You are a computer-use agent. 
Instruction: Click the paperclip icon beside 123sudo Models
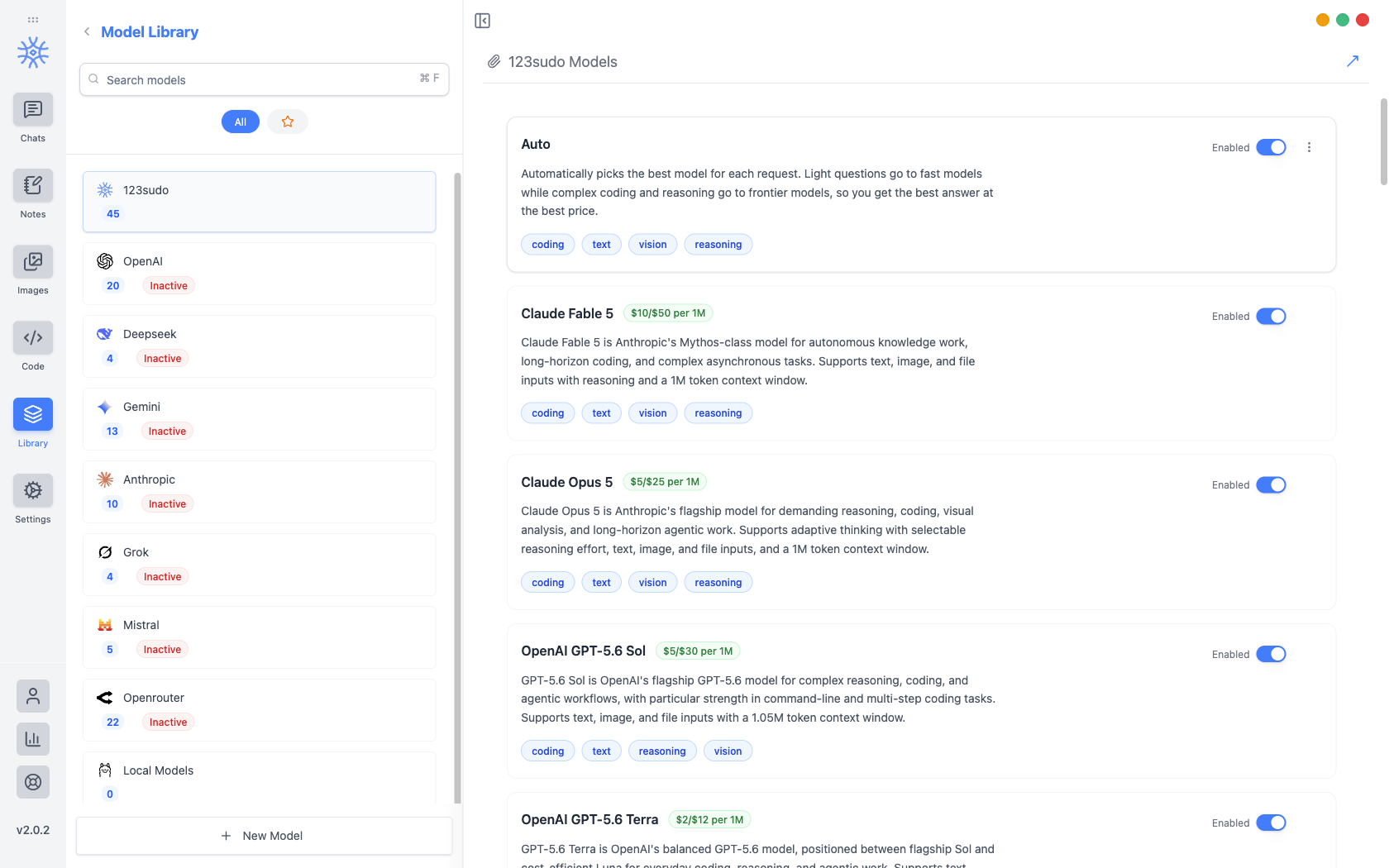pos(494,62)
